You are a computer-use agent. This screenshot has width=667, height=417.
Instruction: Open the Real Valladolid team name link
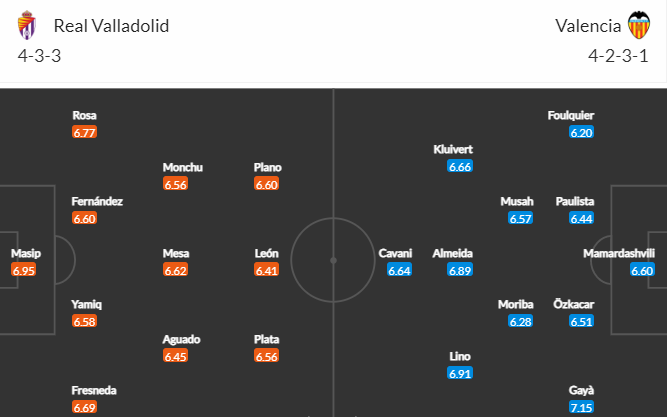(111, 26)
